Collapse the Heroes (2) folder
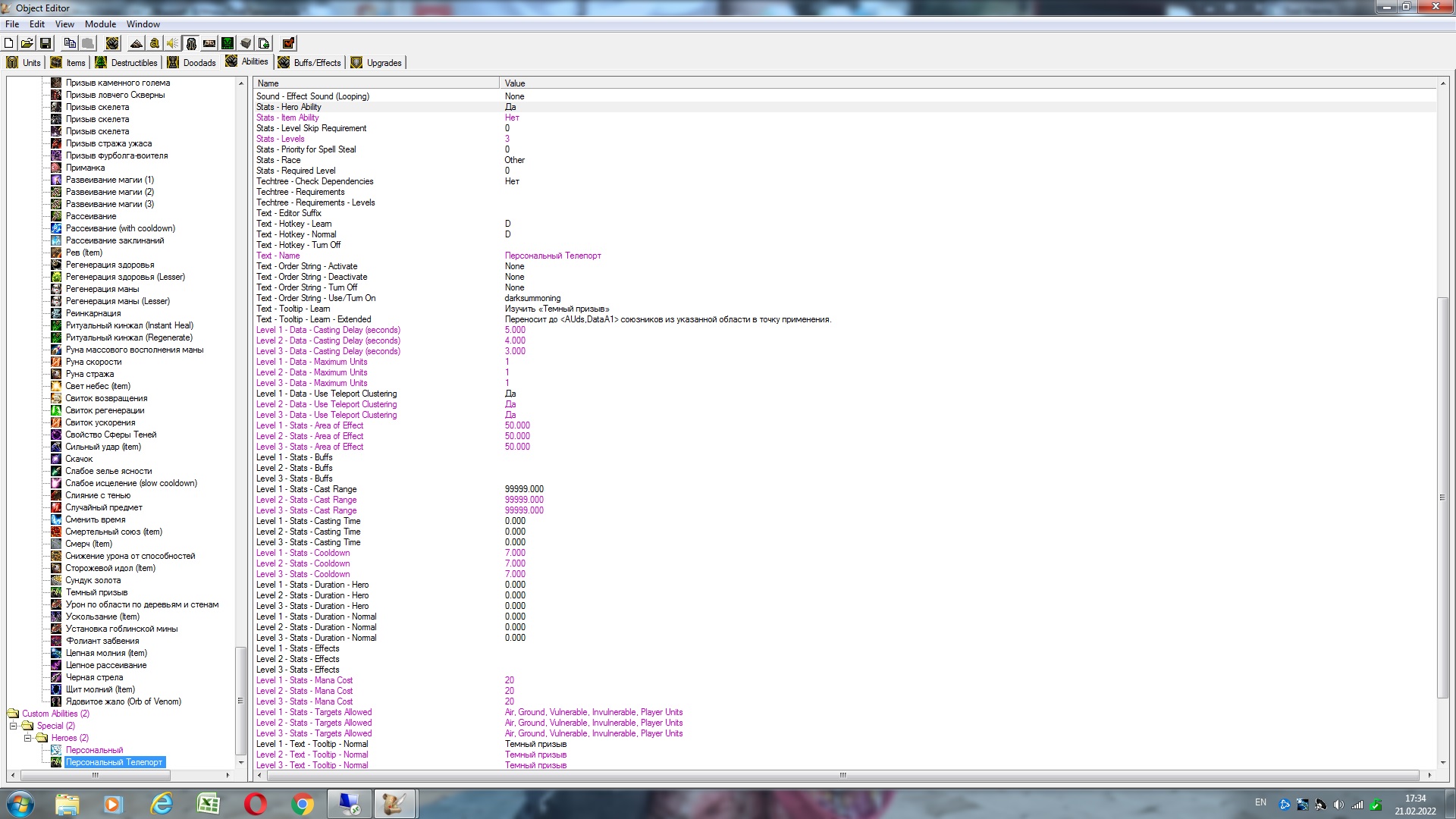This screenshot has height=819, width=1456. click(27, 738)
